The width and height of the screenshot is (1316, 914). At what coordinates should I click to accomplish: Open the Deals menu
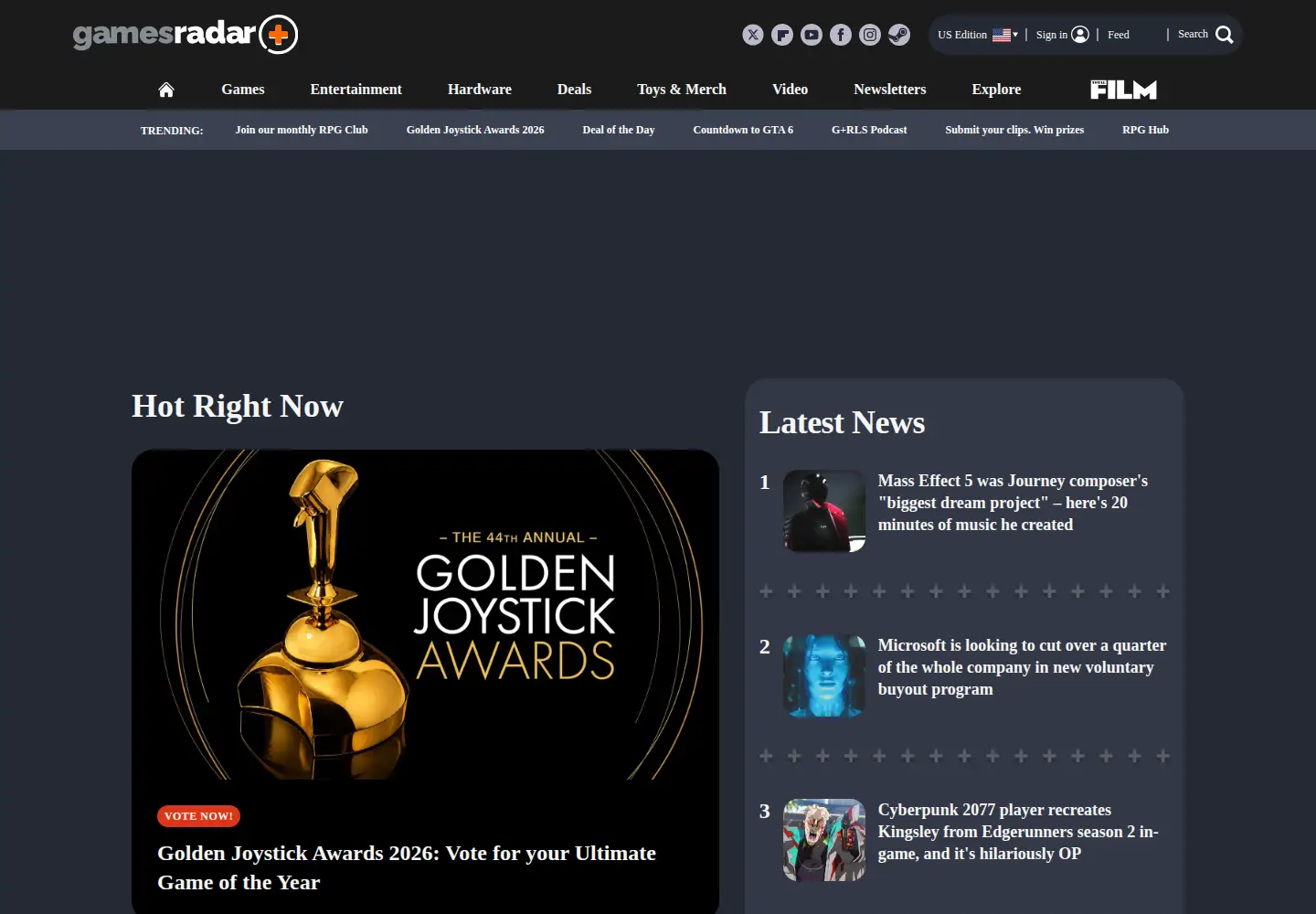pyautogui.click(x=574, y=90)
